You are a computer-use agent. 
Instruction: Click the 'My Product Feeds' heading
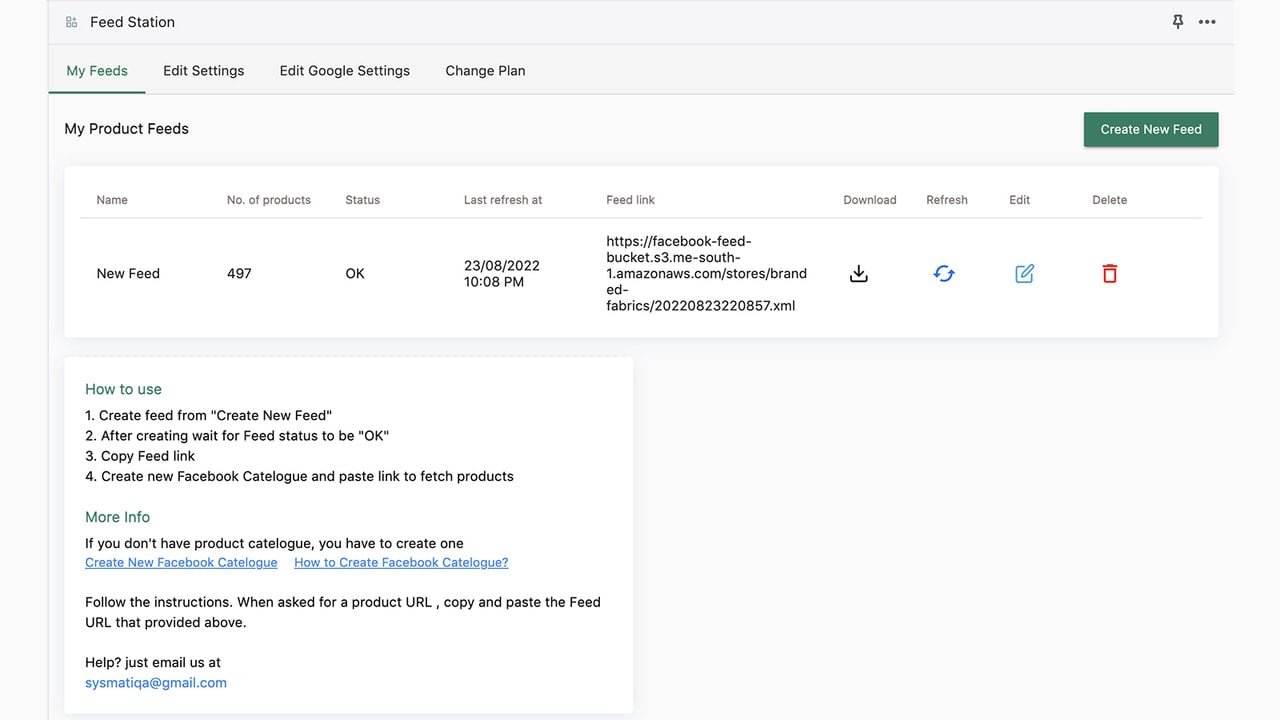coord(127,129)
